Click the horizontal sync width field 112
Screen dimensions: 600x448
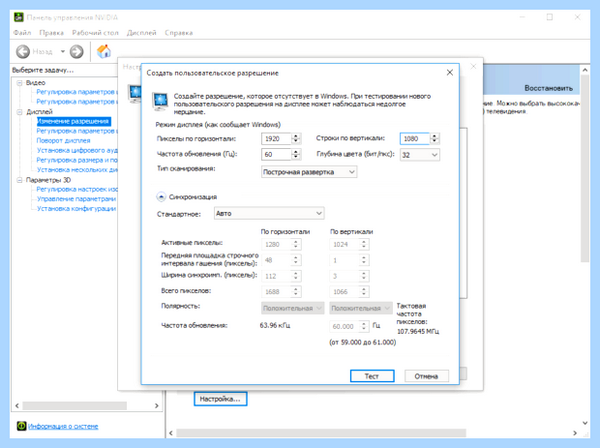(277, 276)
